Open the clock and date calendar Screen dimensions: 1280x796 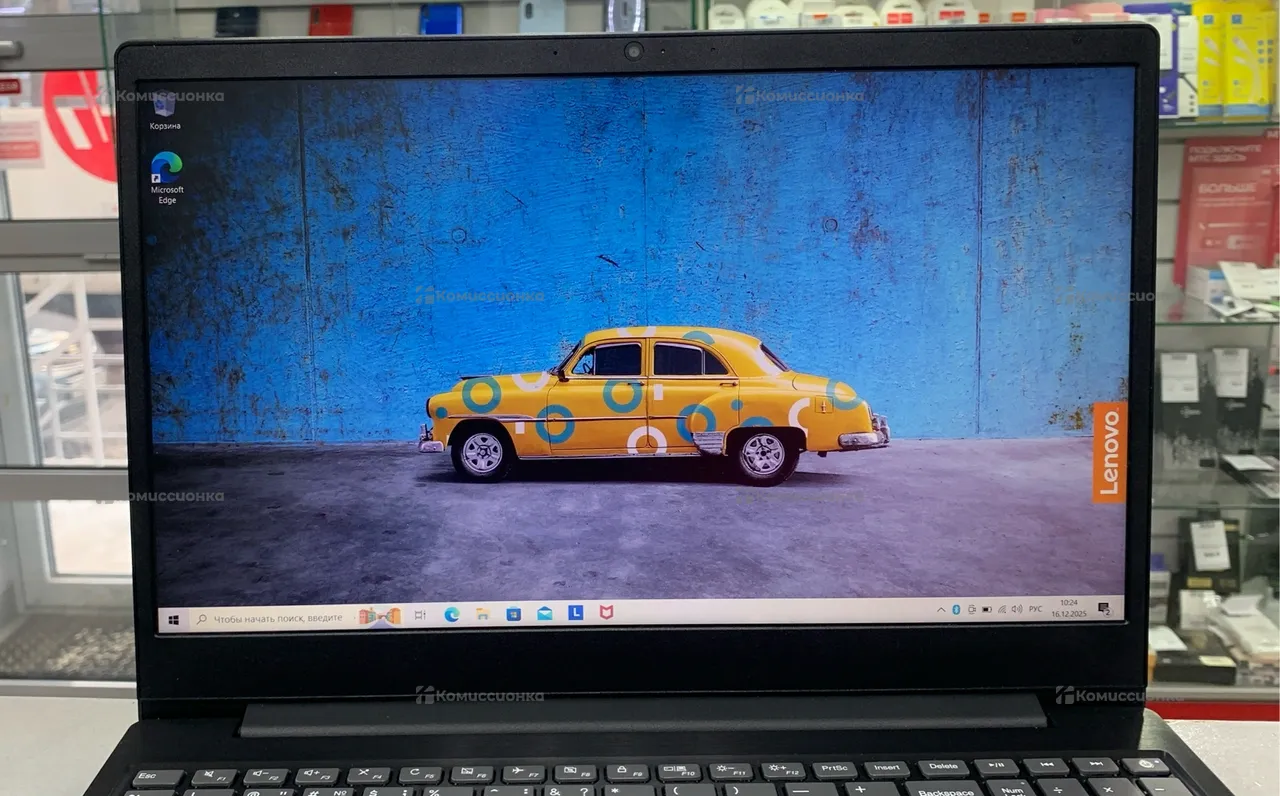click(x=1068, y=608)
